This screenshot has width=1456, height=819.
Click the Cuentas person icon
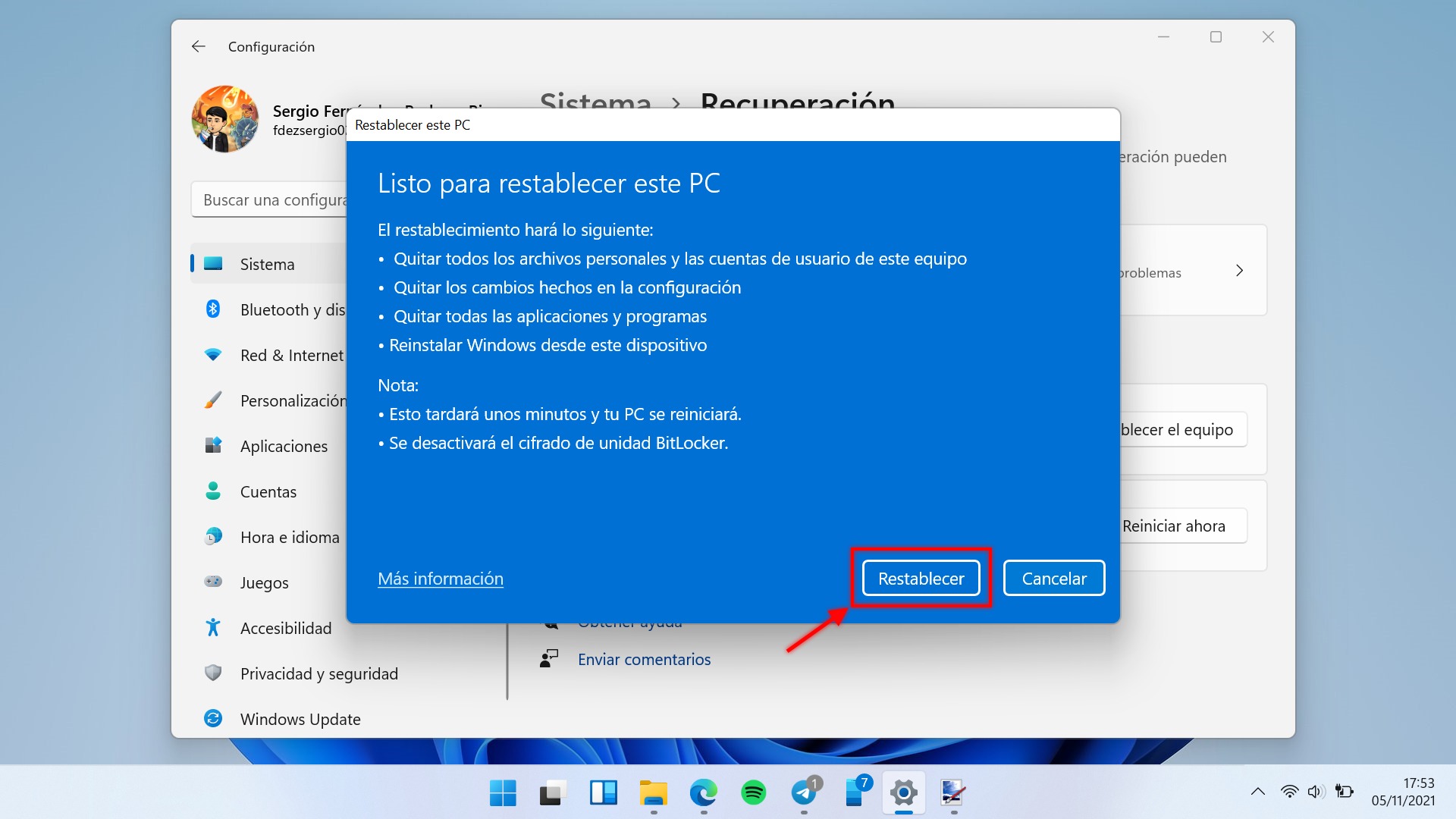coord(213,491)
